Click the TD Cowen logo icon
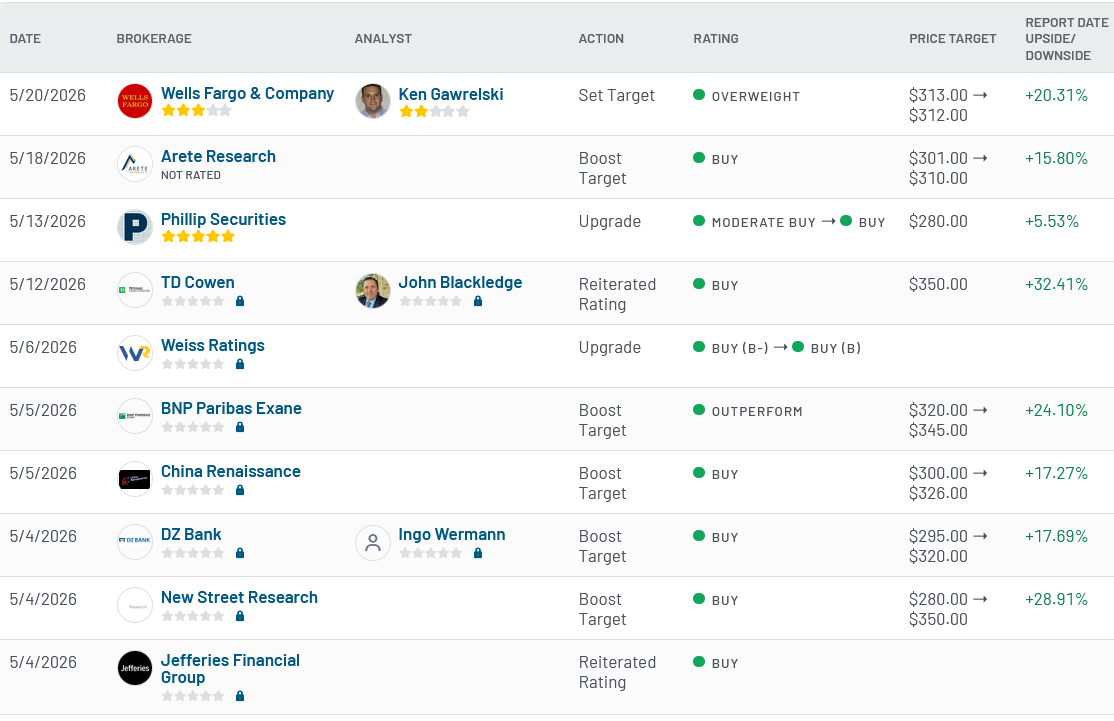1114x721 pixels. pyautogui.click(x=135, y=290)
